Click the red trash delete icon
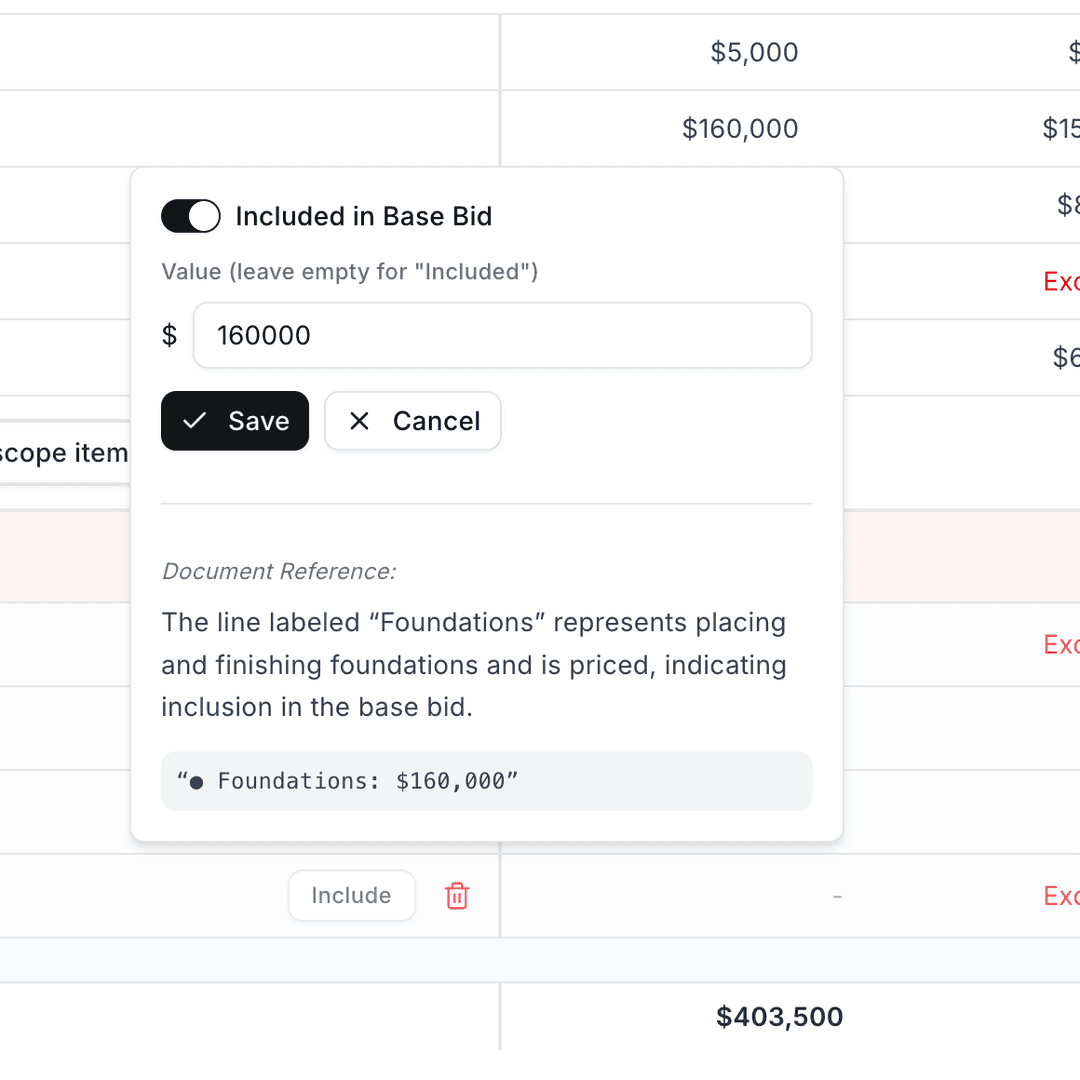 457,895
